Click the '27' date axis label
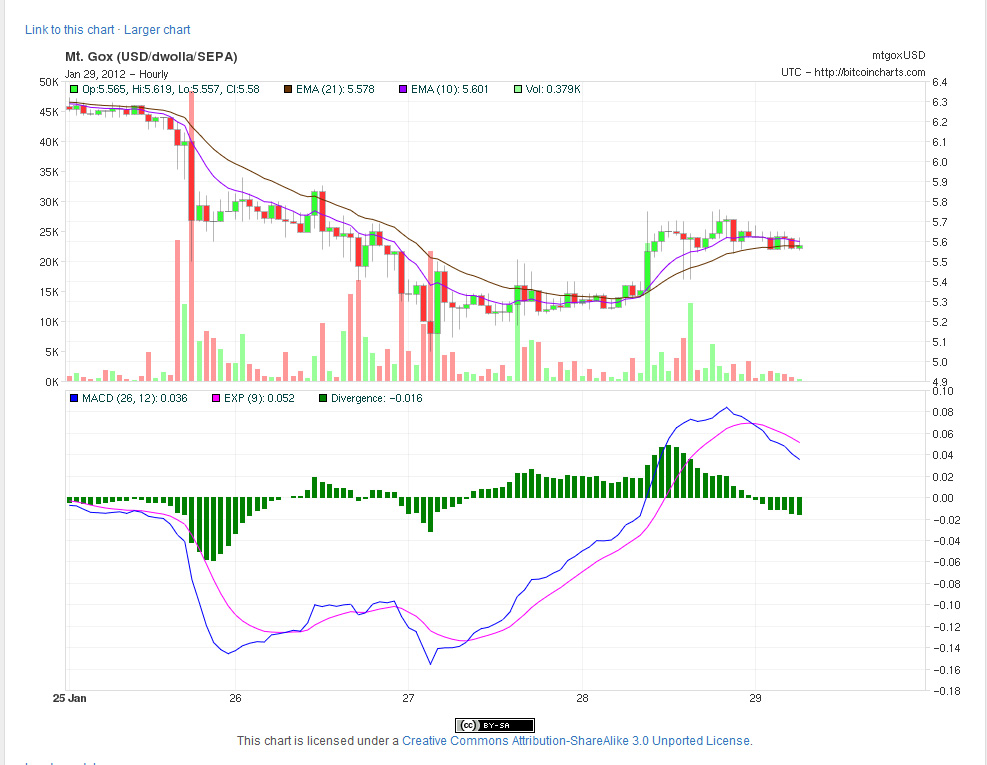The width and height of the screenshot is (987, 765). coord(409,698)
